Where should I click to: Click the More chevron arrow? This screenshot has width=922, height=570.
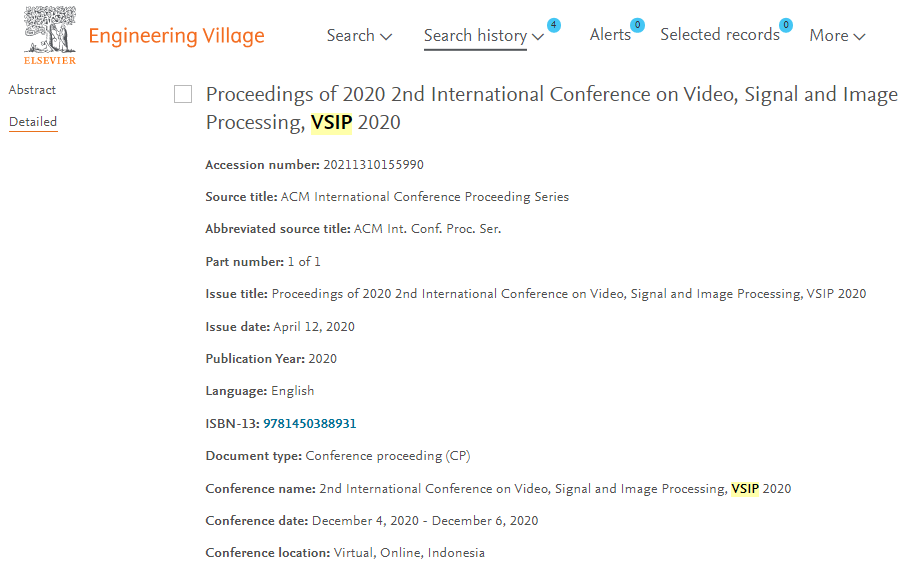point(859,37)
